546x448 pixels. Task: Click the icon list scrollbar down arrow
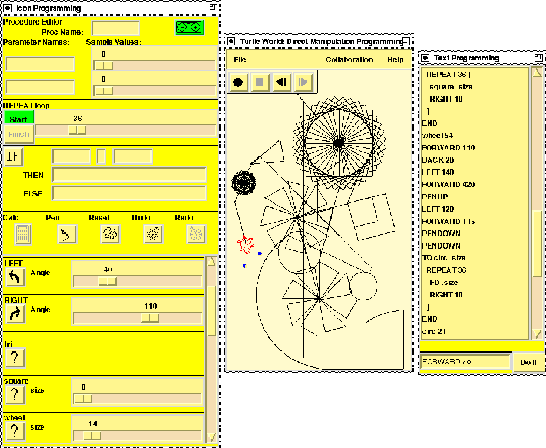(211, 437)
